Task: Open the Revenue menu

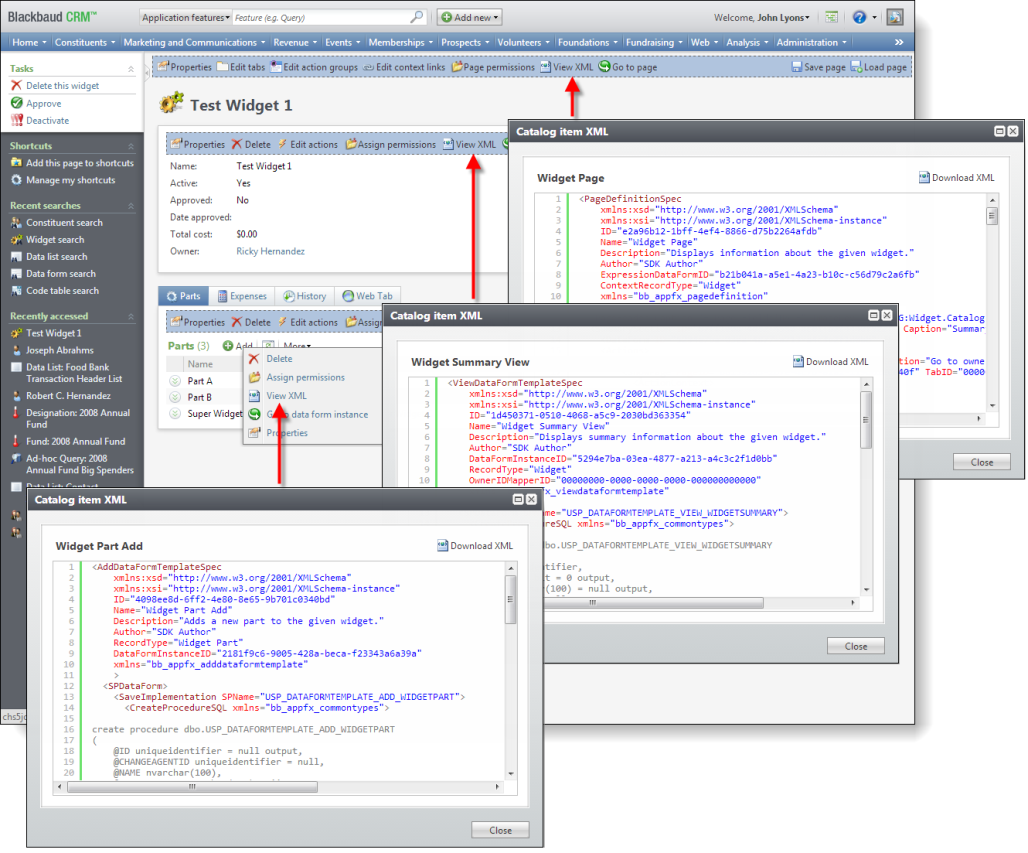Action: [295, 42]
